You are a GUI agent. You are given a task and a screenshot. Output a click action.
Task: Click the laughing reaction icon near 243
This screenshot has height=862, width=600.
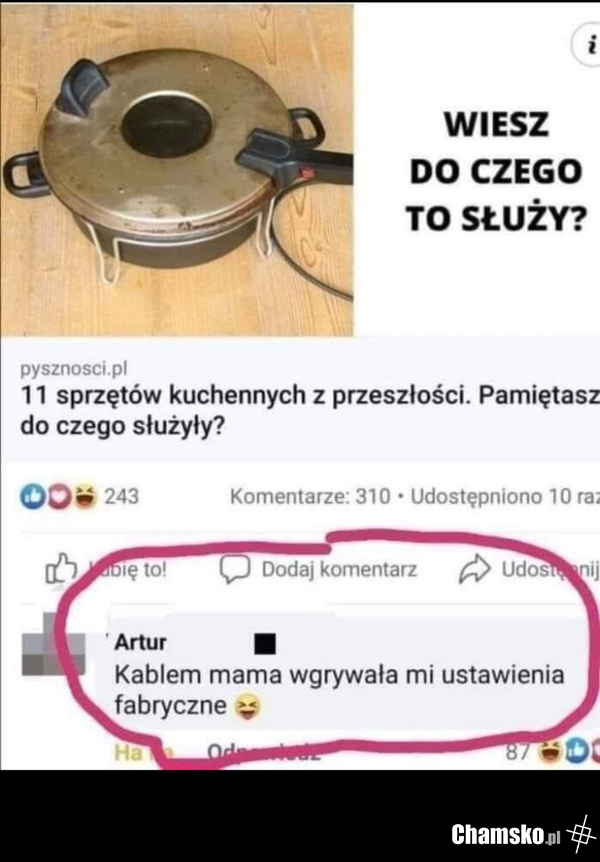[83, 496]
